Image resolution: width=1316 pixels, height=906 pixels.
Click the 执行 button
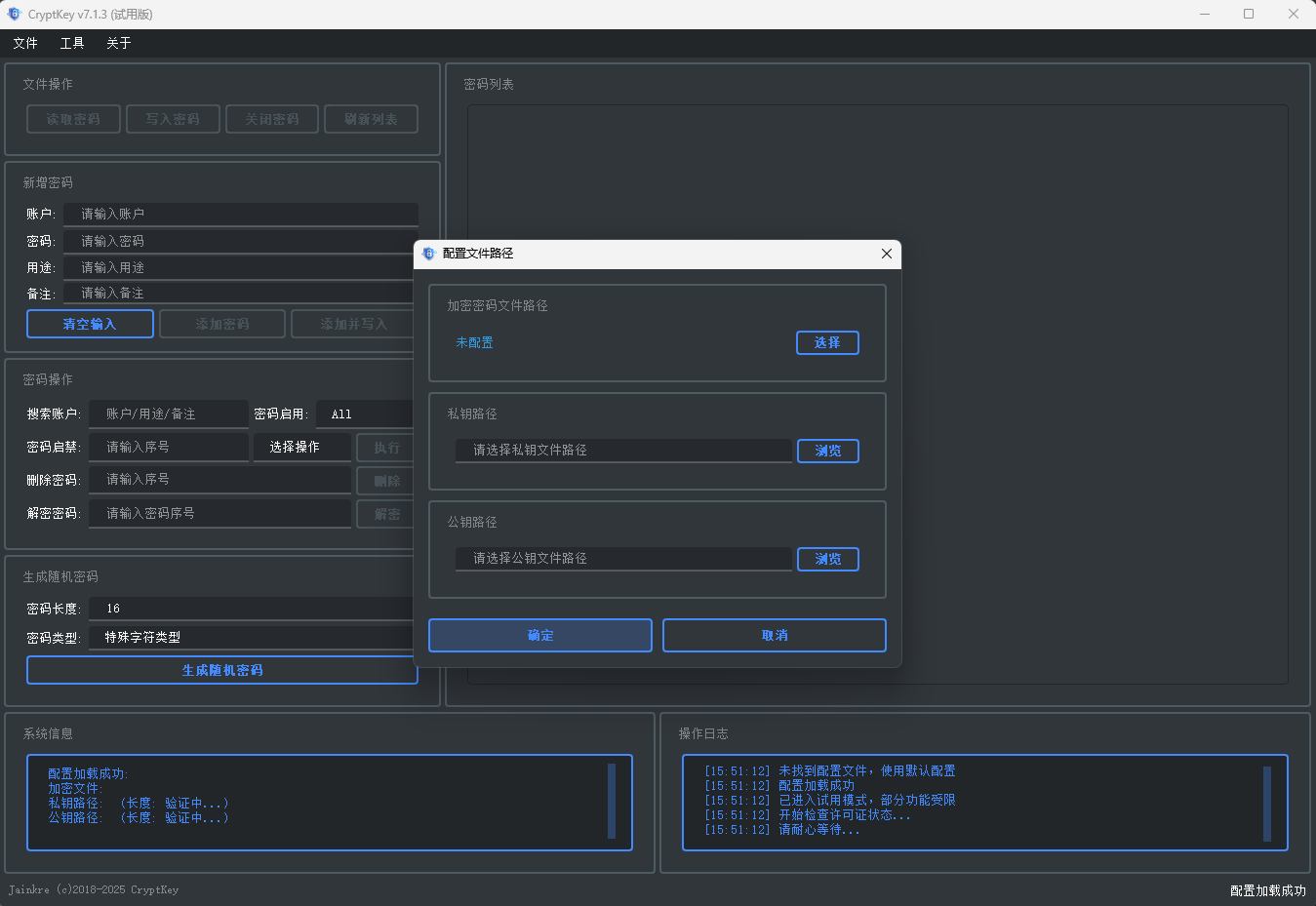[x=385, y=448]
